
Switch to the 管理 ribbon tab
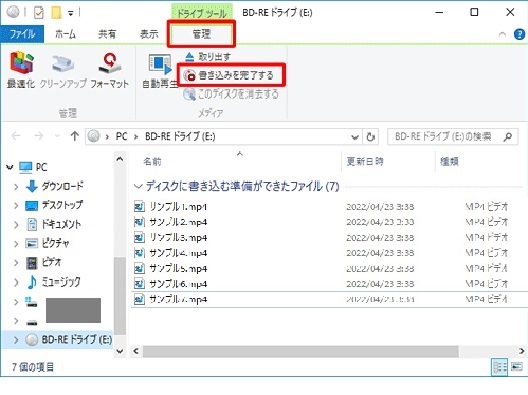pos(201,34)
